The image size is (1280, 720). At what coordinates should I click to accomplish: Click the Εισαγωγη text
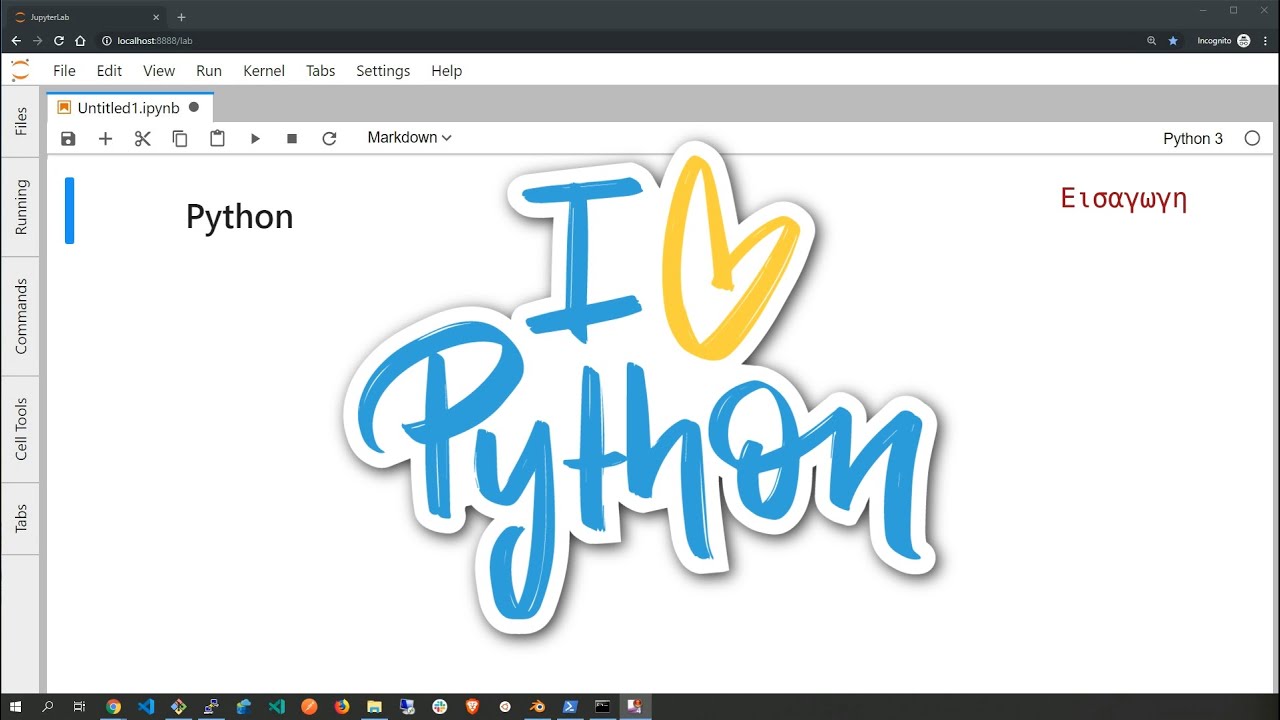(x=1124, y=198)
